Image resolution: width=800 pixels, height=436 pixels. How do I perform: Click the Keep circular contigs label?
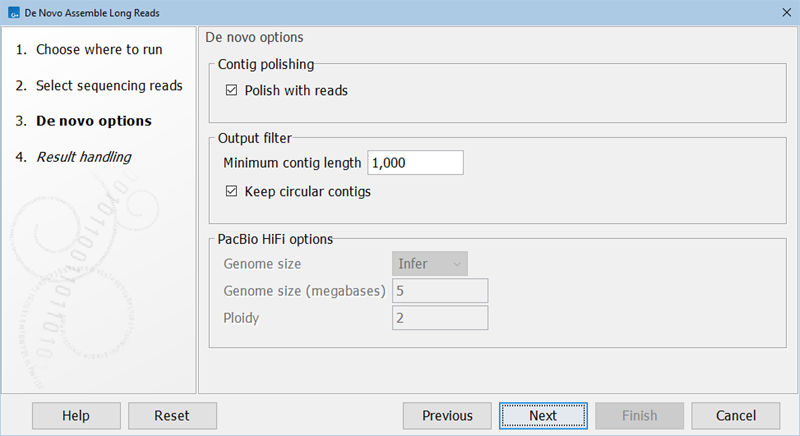pyautogui.click(x=307, y=192)
